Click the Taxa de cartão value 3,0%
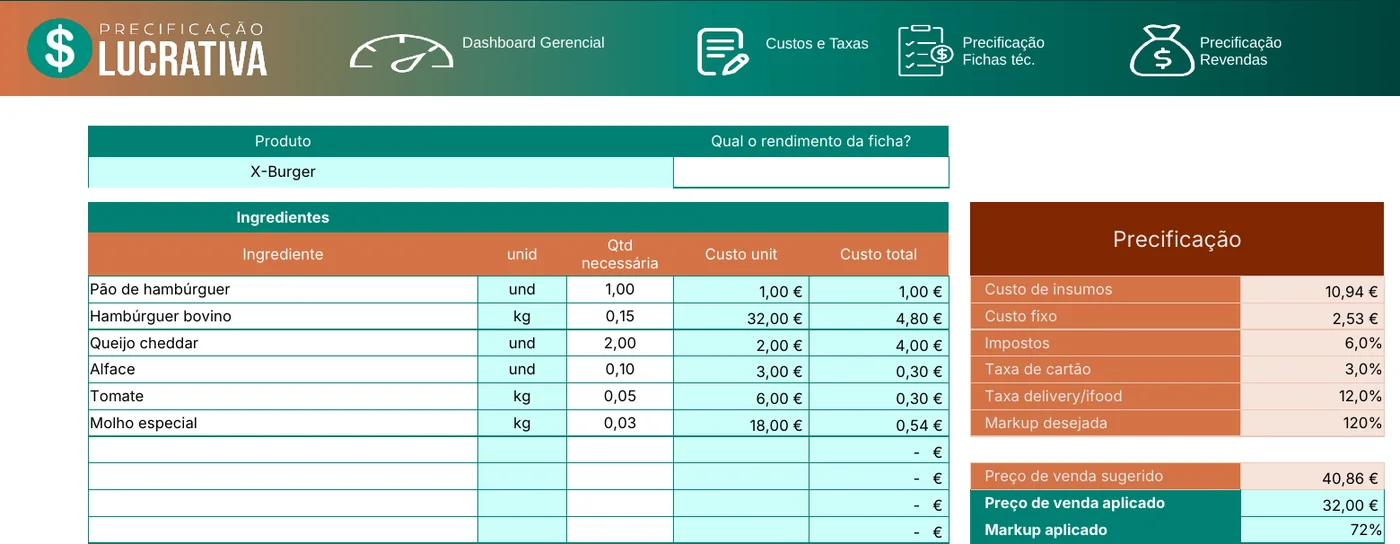The height and width of the screenshot is (544, 1400). point(1312,370)
